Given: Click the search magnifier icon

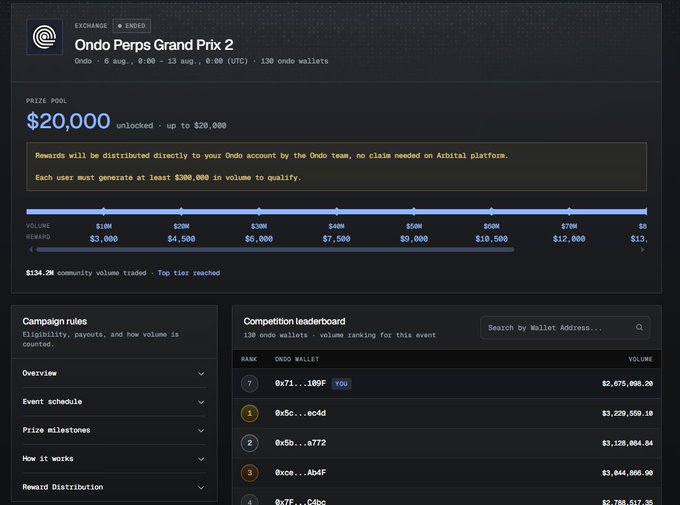Looking at the screenshot, I should pos(639,327).
